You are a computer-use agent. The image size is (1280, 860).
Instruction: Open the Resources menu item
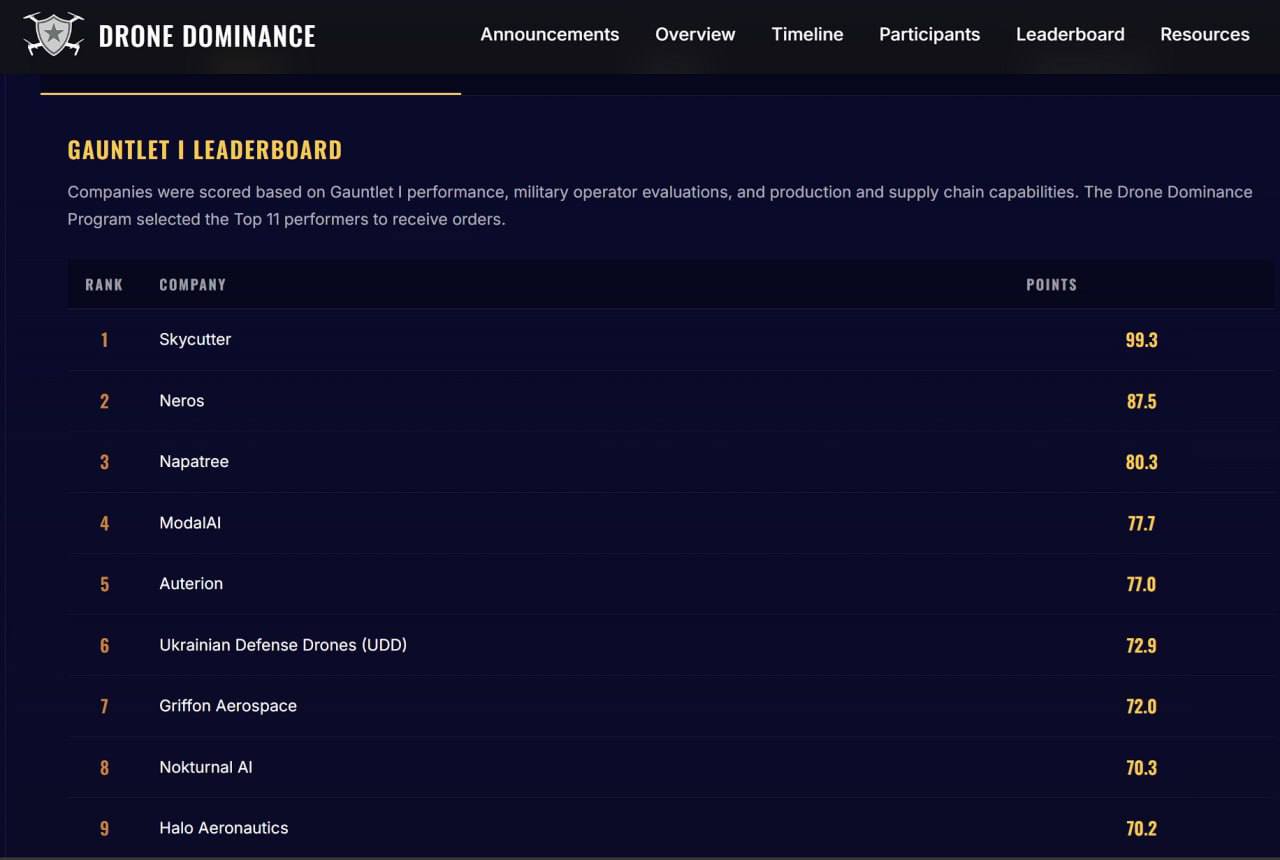[1204, 34]
